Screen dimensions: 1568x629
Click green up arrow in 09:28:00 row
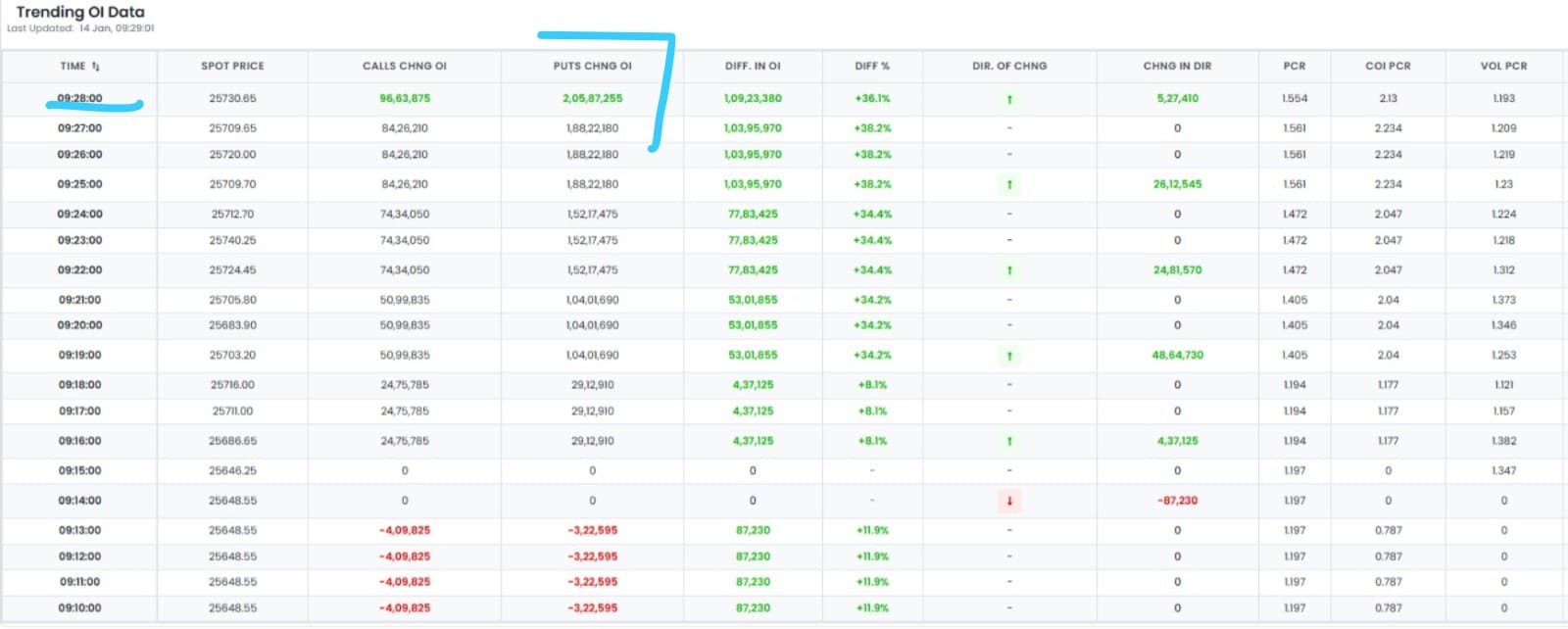coord(1009,99)
